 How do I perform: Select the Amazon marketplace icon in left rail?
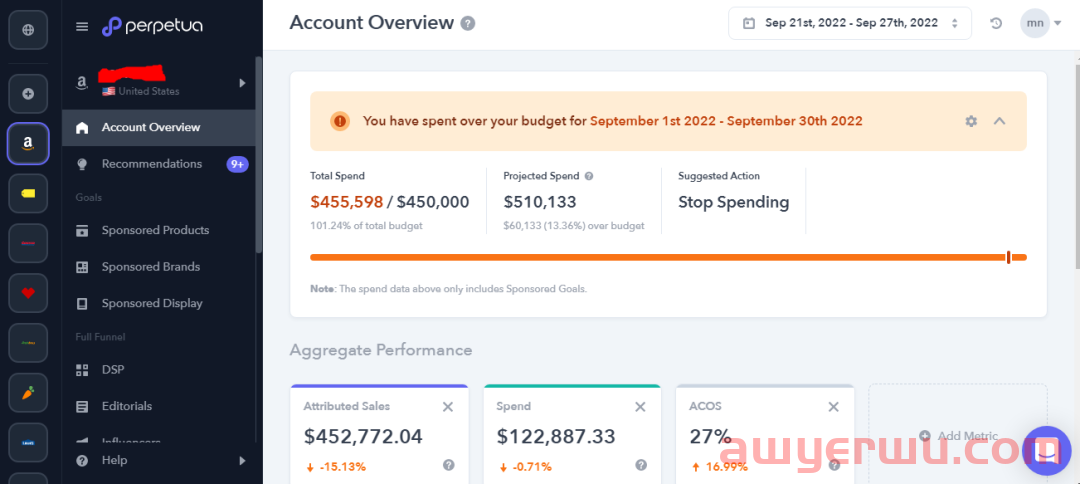point(28,144)
